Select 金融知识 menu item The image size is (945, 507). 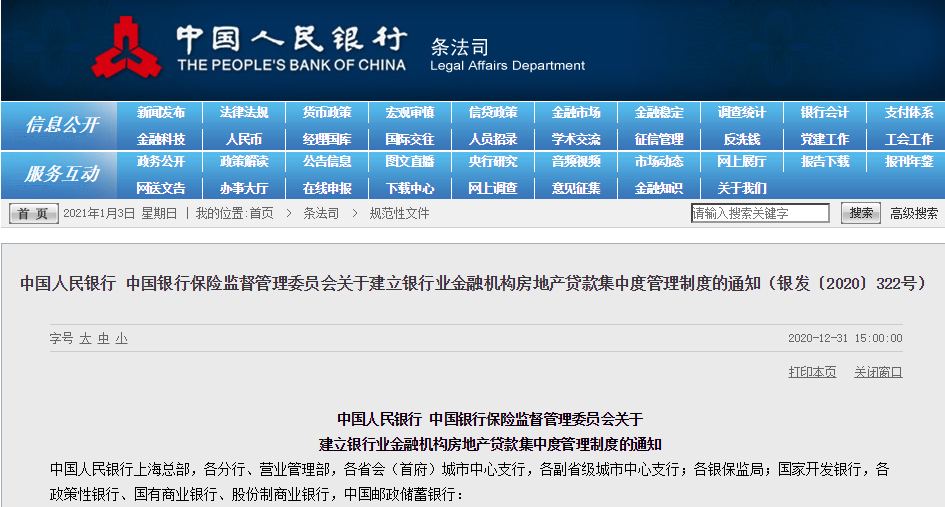tap(659, 188)
